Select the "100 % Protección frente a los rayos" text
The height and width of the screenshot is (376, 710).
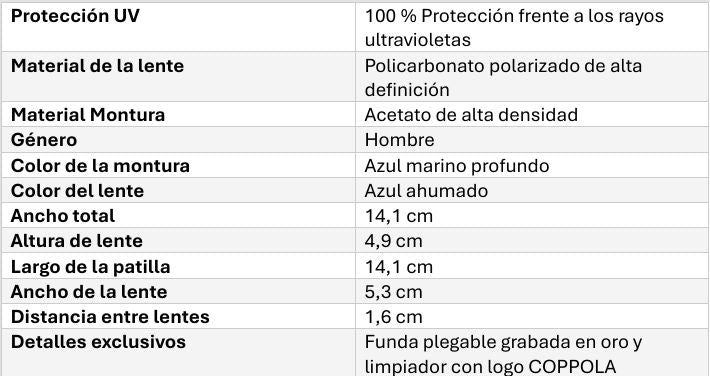(514, 16)
